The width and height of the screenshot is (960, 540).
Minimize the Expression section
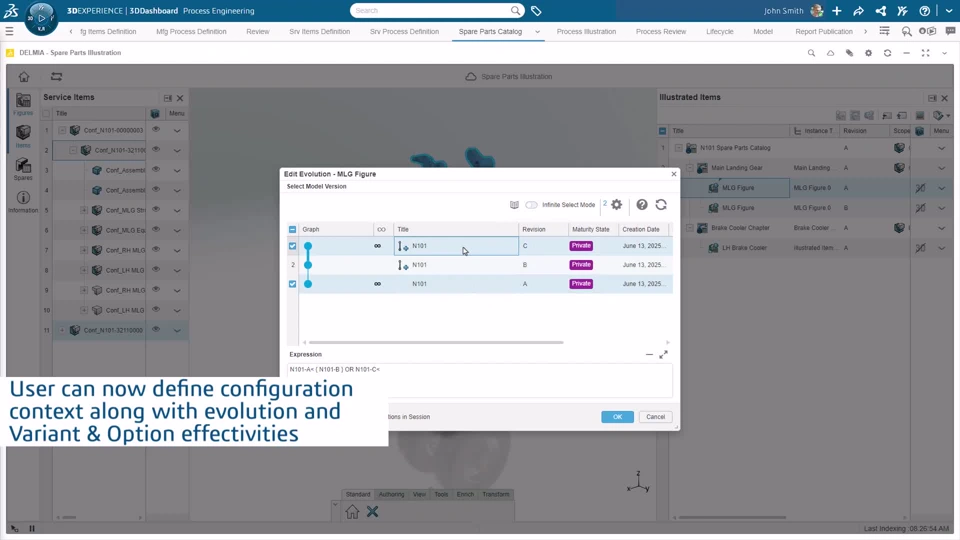point(649,354)
